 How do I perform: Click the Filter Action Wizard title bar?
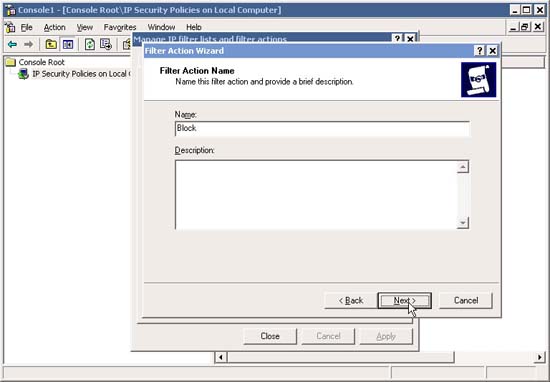pyautogui.click(x=309, y=51)
